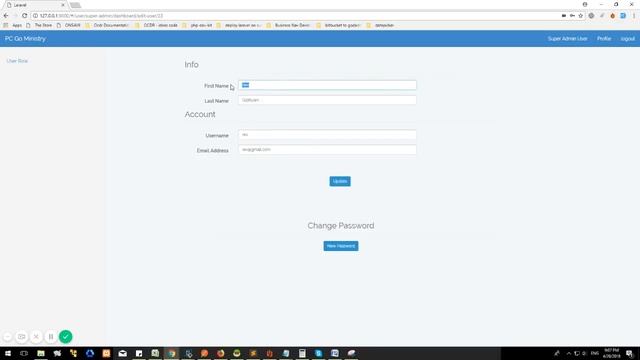Open the Apps bookmarks shortcut
This screenshot has height=360, width=640.
coord(13,25)
